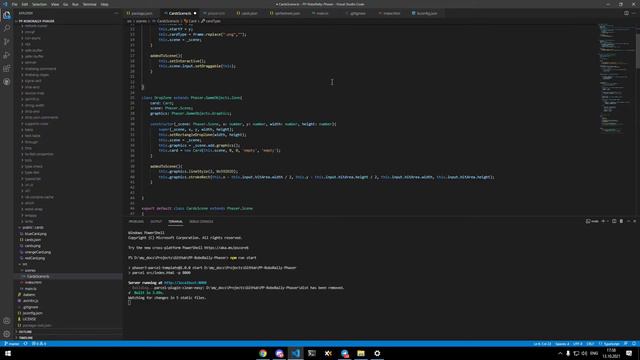Viewport: 640px width, 360px height.
Task: Open blueCard.png in the Explorer
Action: (x=69, y=233)
